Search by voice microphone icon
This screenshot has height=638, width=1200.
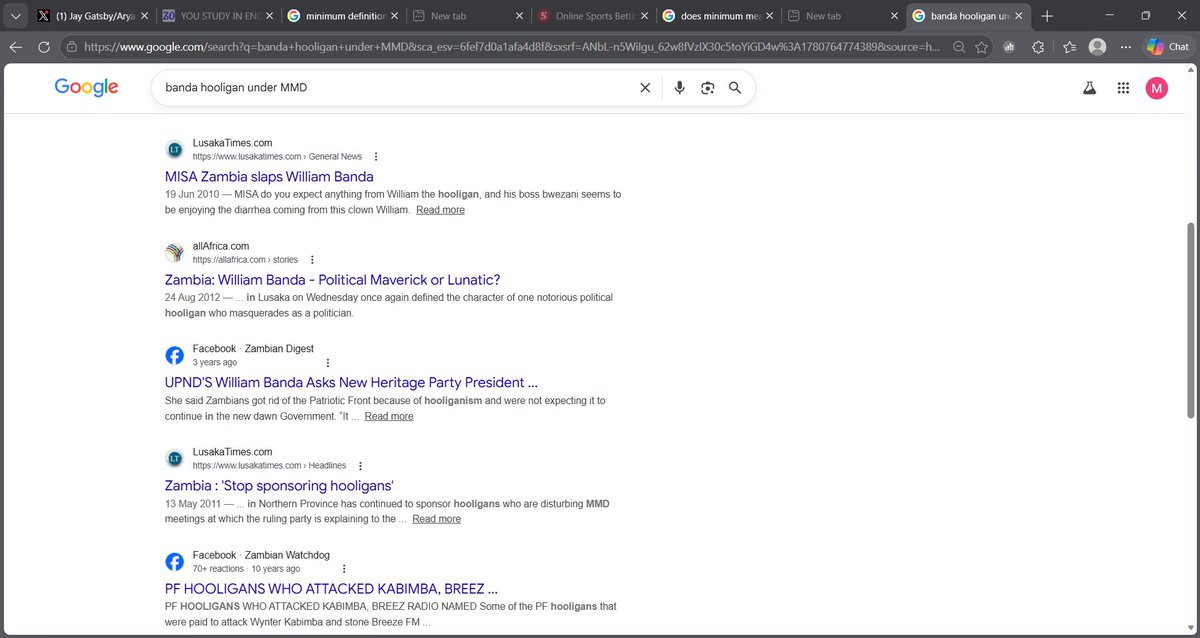[x=679, y=88]
